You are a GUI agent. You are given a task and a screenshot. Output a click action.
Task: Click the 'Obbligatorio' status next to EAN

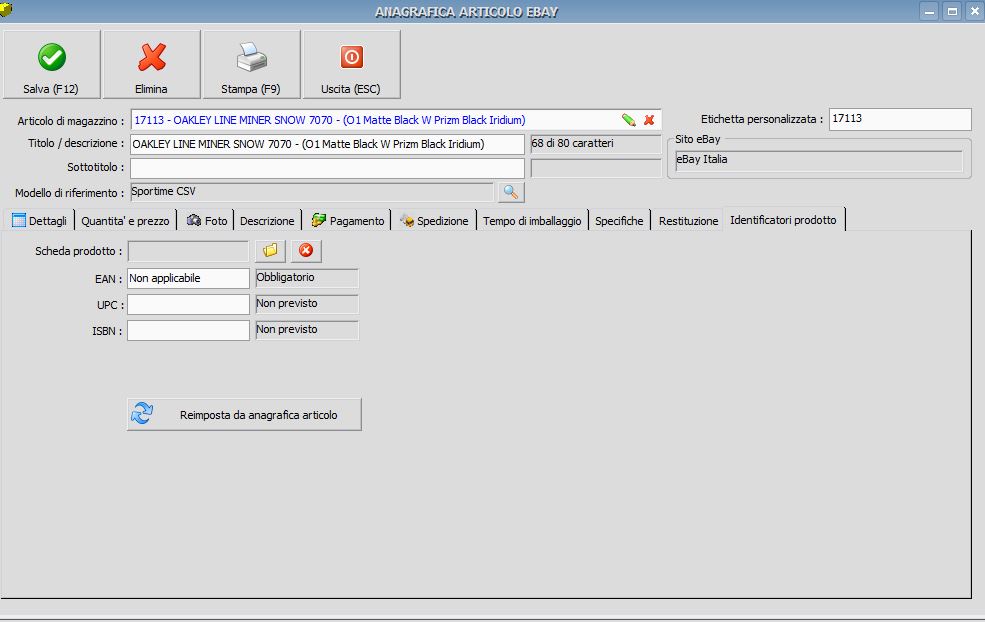pos(307,278)
